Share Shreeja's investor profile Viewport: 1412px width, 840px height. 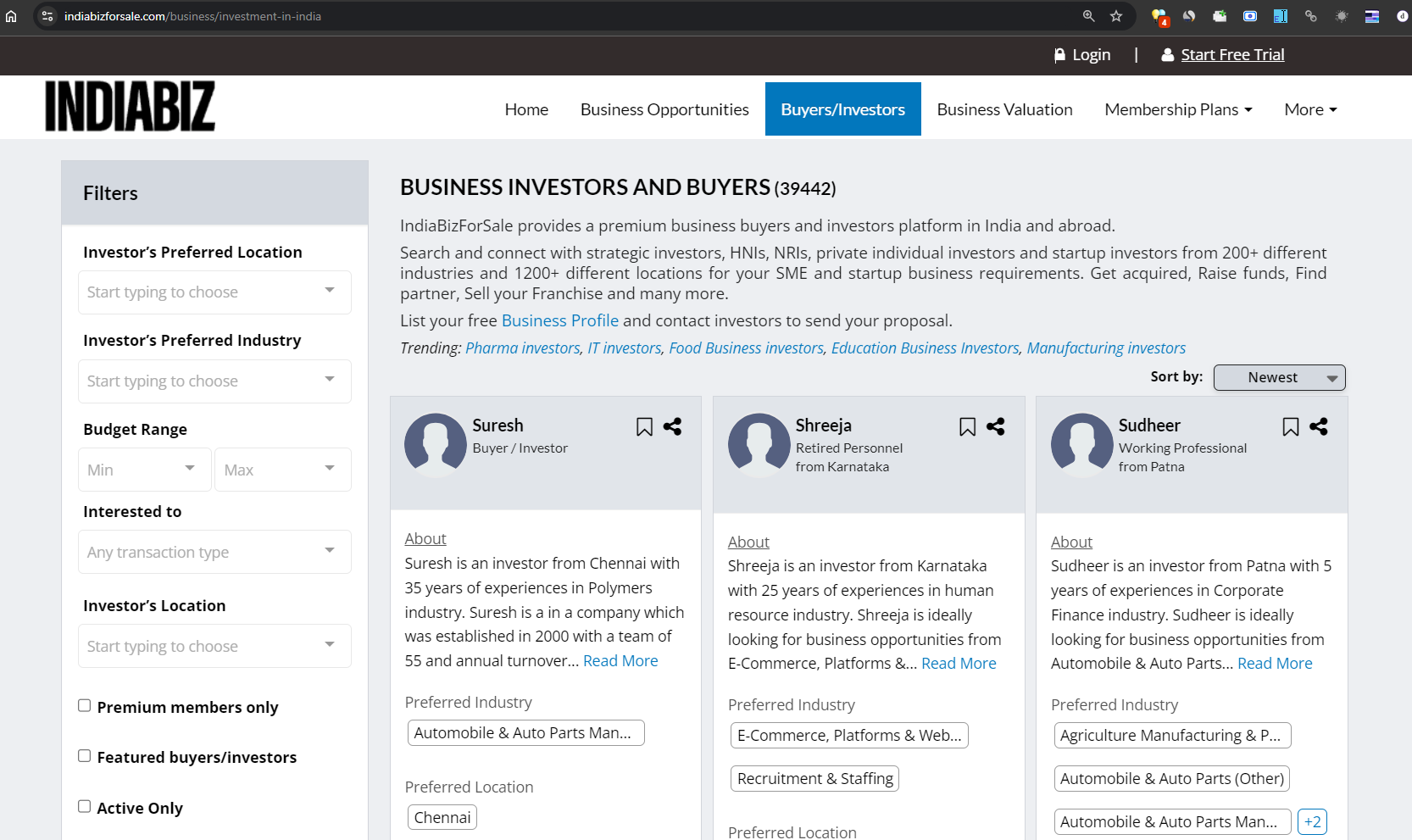pyautogui.click(x=995, y=426)
